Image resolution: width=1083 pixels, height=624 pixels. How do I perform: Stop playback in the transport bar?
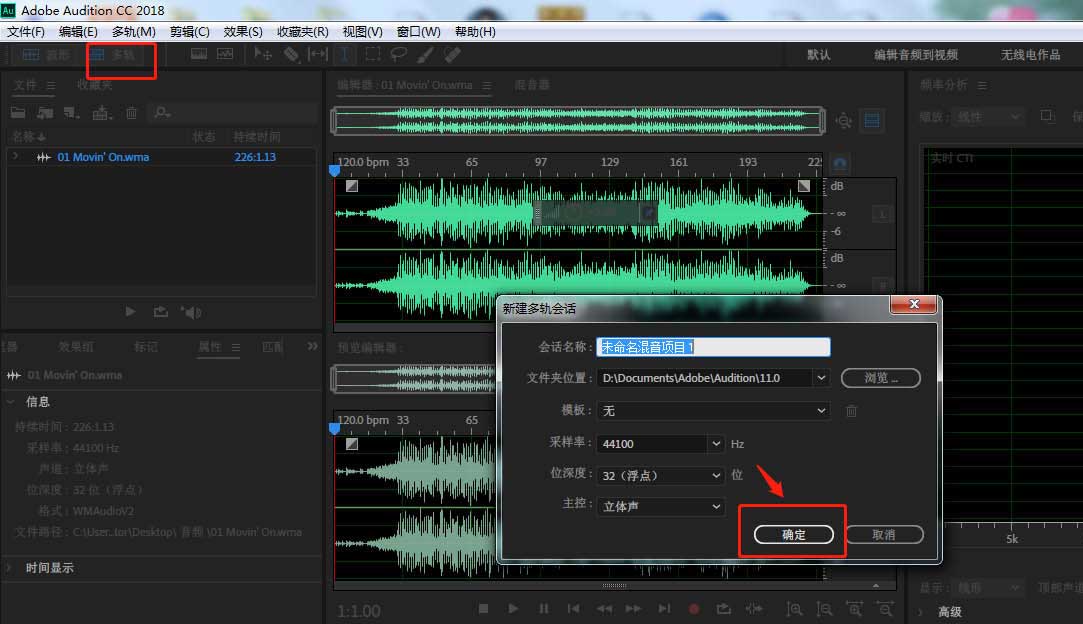(x=483, y=609)
